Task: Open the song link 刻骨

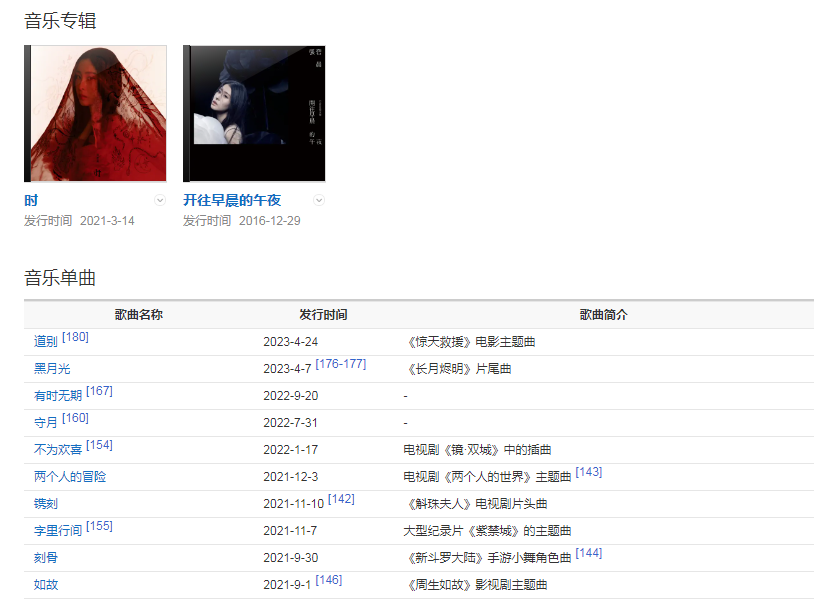Action: point(46,558)
